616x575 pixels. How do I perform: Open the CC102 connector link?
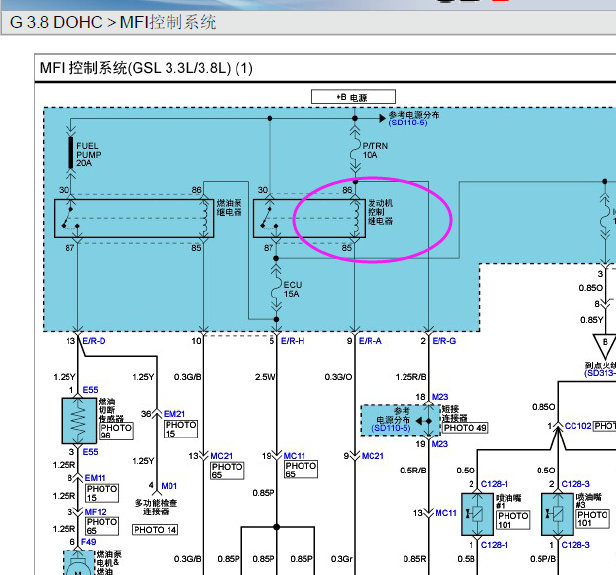[578, 426]
